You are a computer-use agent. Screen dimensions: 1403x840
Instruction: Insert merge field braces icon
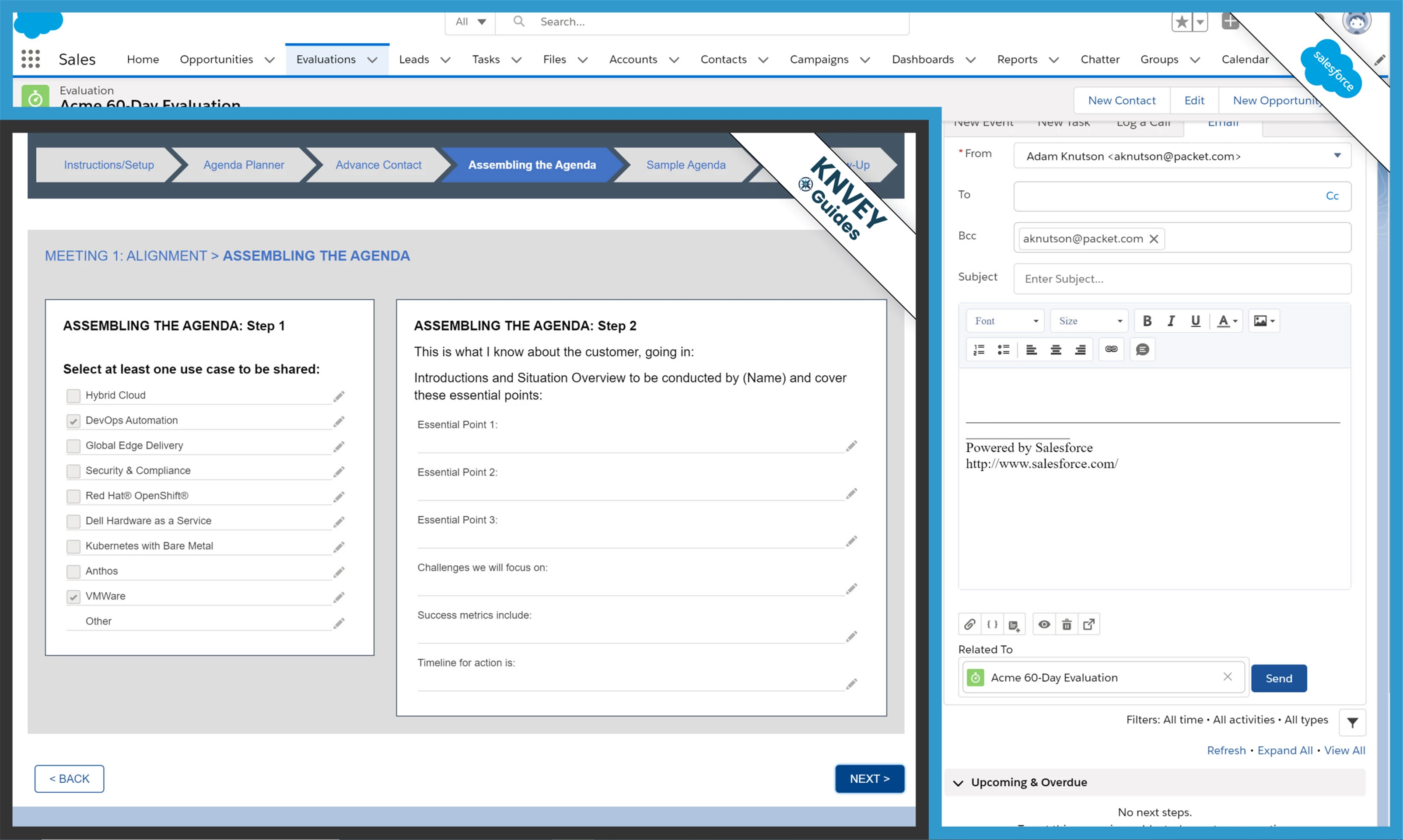[x=992, y=624]
